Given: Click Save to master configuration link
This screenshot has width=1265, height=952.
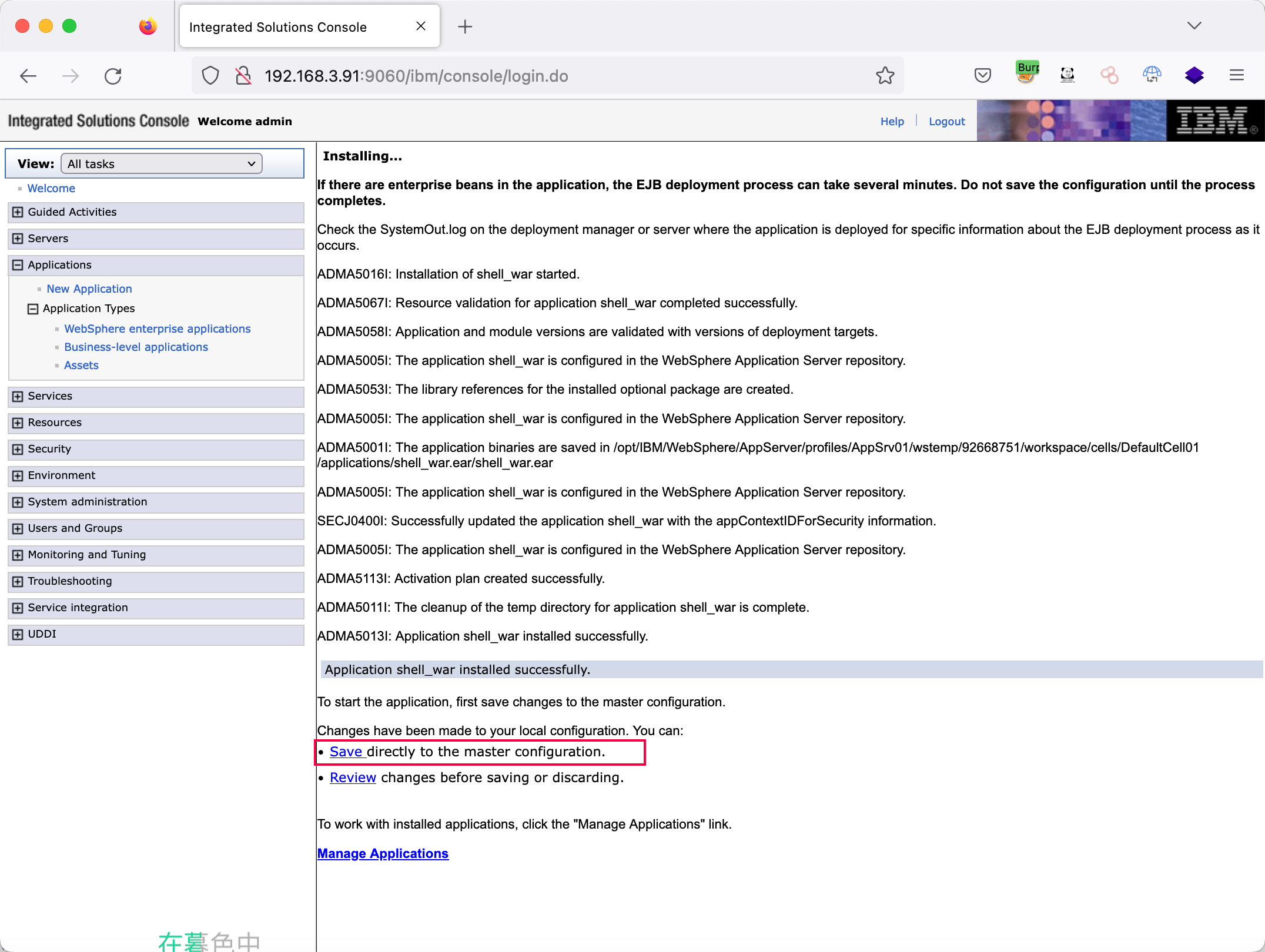Looking at the screenshot, I should tap(346, 752).
